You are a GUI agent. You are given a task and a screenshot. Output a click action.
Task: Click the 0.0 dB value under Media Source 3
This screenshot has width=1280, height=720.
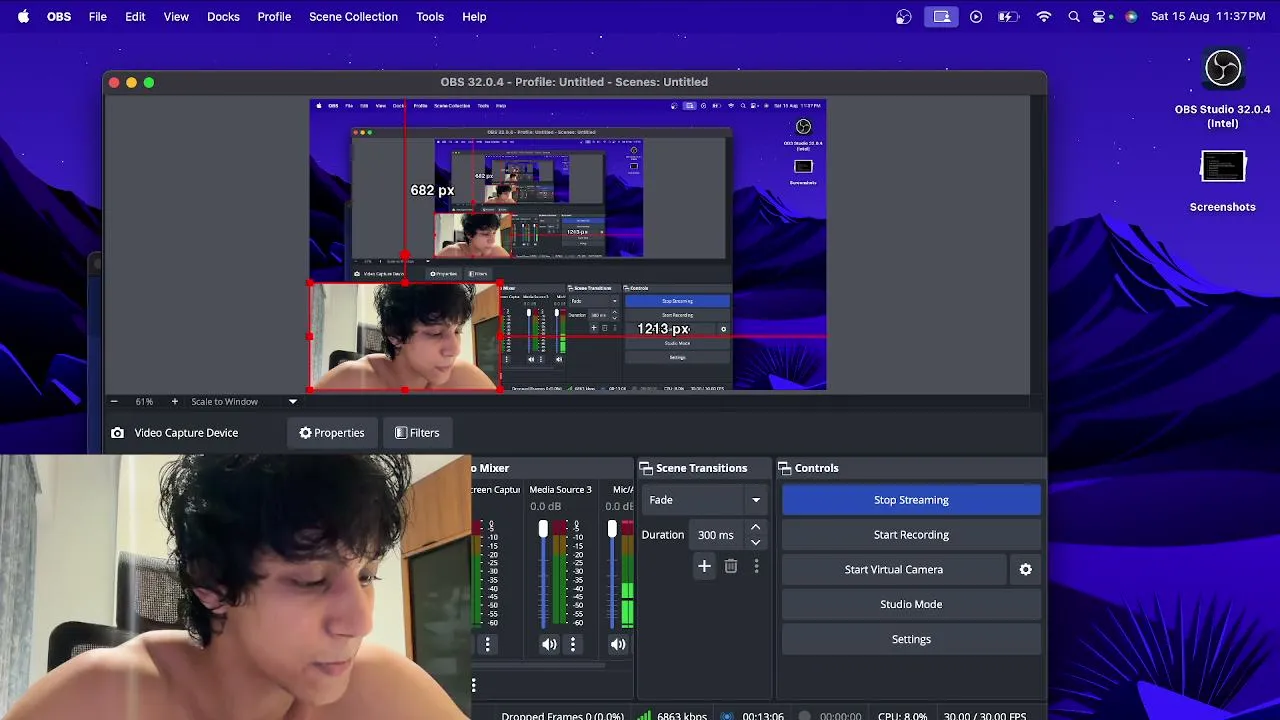click(x=545, y=506)
